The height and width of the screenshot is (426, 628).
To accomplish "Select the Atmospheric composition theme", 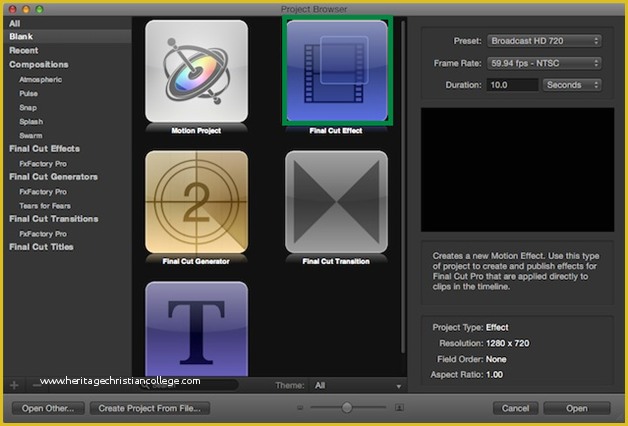I will click(x=40, y=80).
